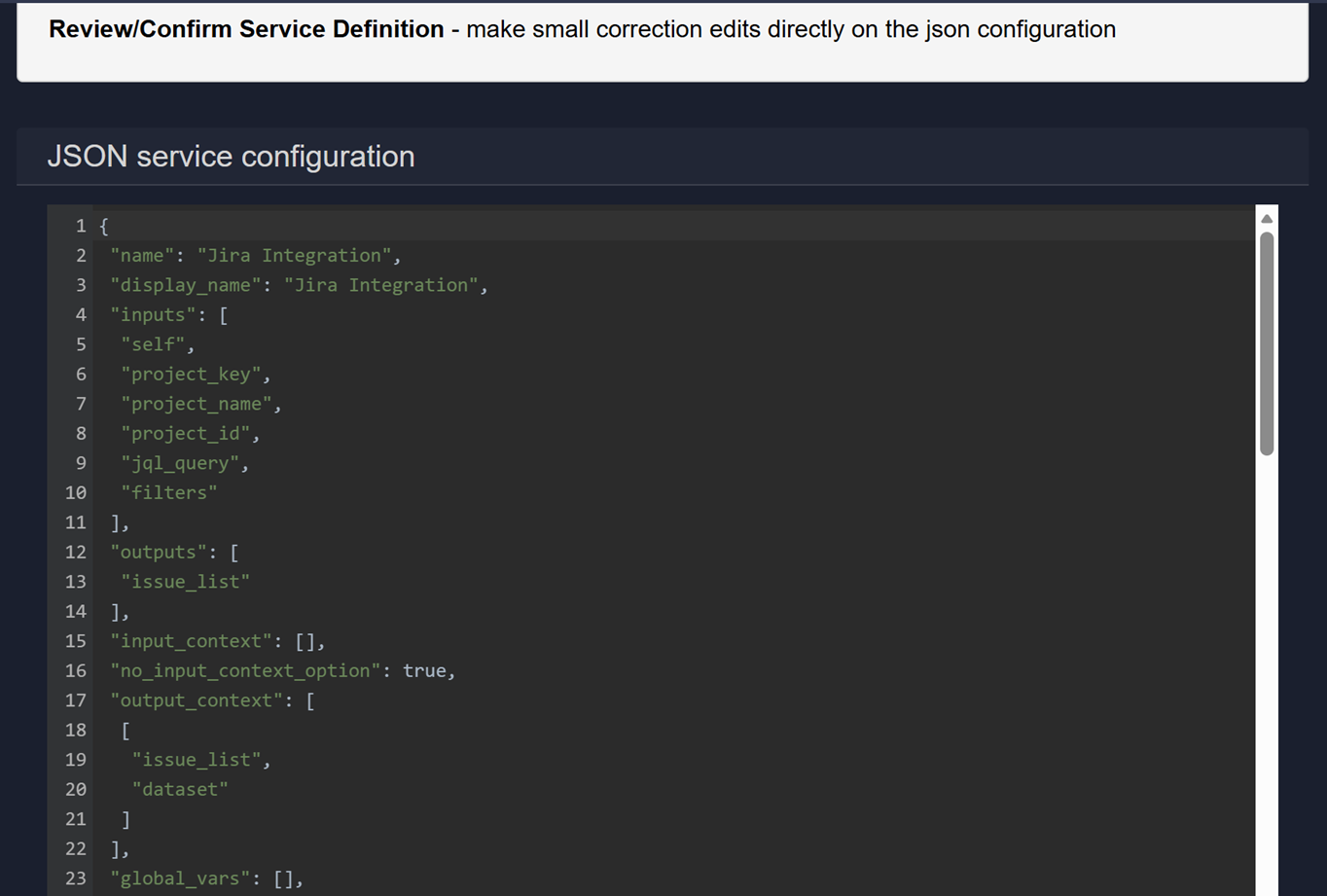Click the "global_vars" line

coord(207,878)
